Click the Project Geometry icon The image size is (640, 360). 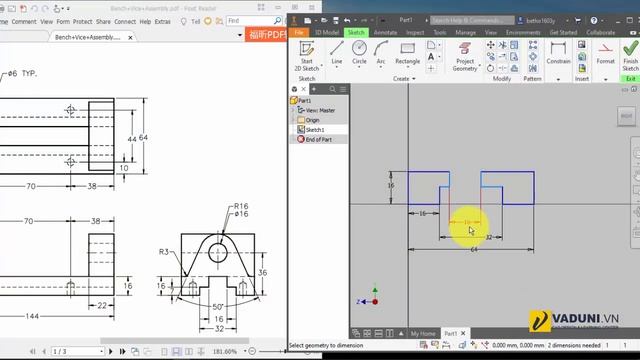(x=465, y=49)
